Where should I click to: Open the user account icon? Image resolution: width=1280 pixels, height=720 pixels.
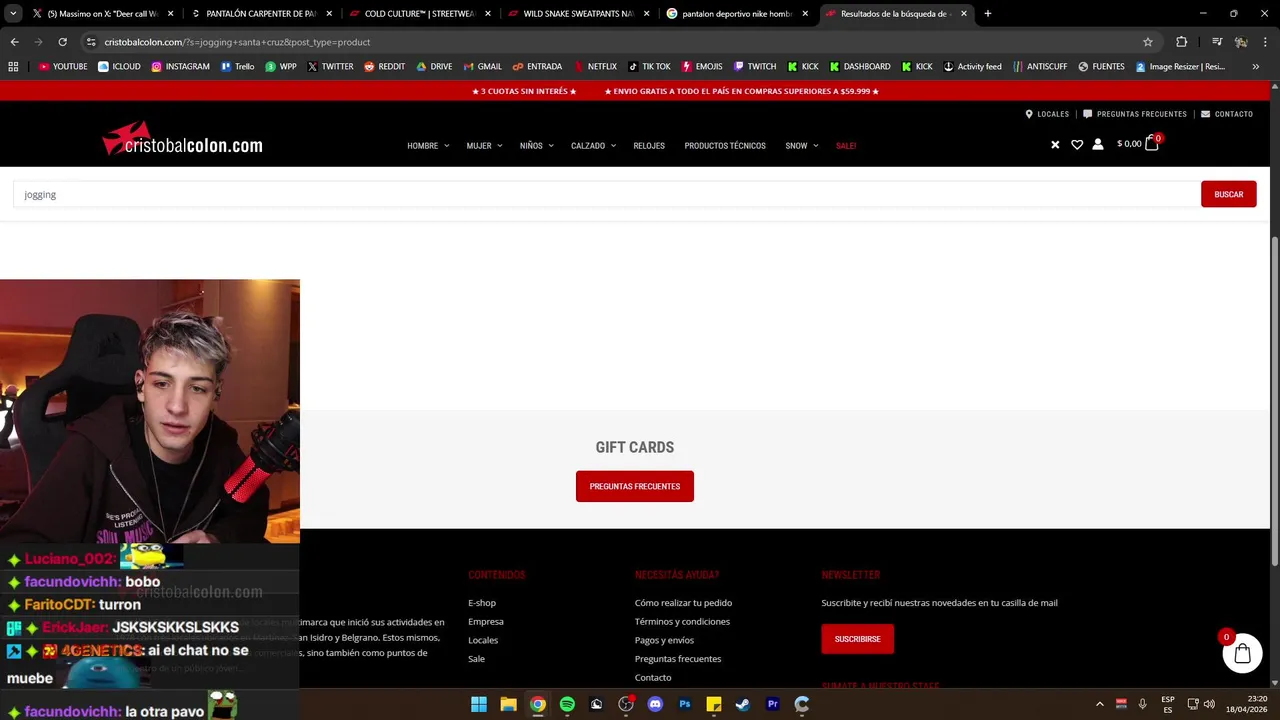pos(1098,144)
